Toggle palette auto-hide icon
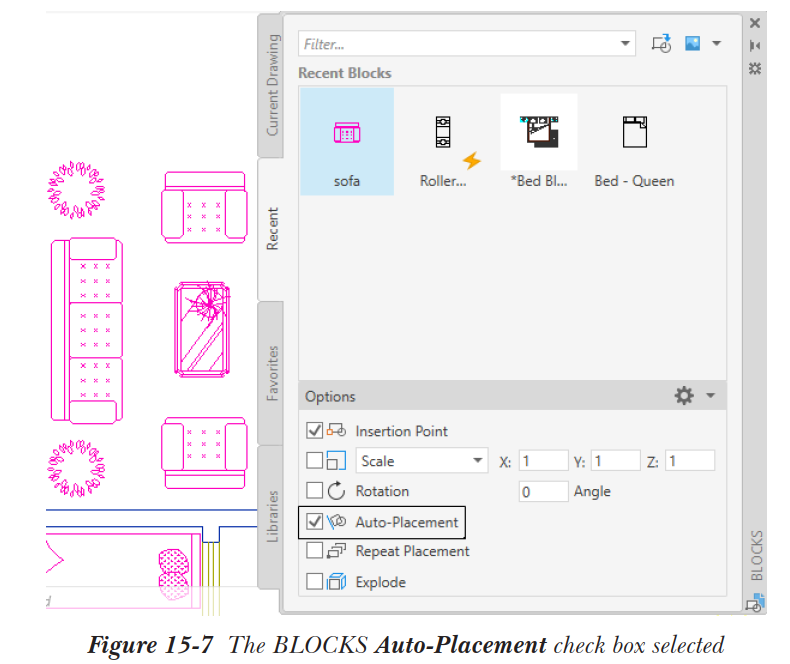This screenshot has width=790, height=664. pos(755,46)
